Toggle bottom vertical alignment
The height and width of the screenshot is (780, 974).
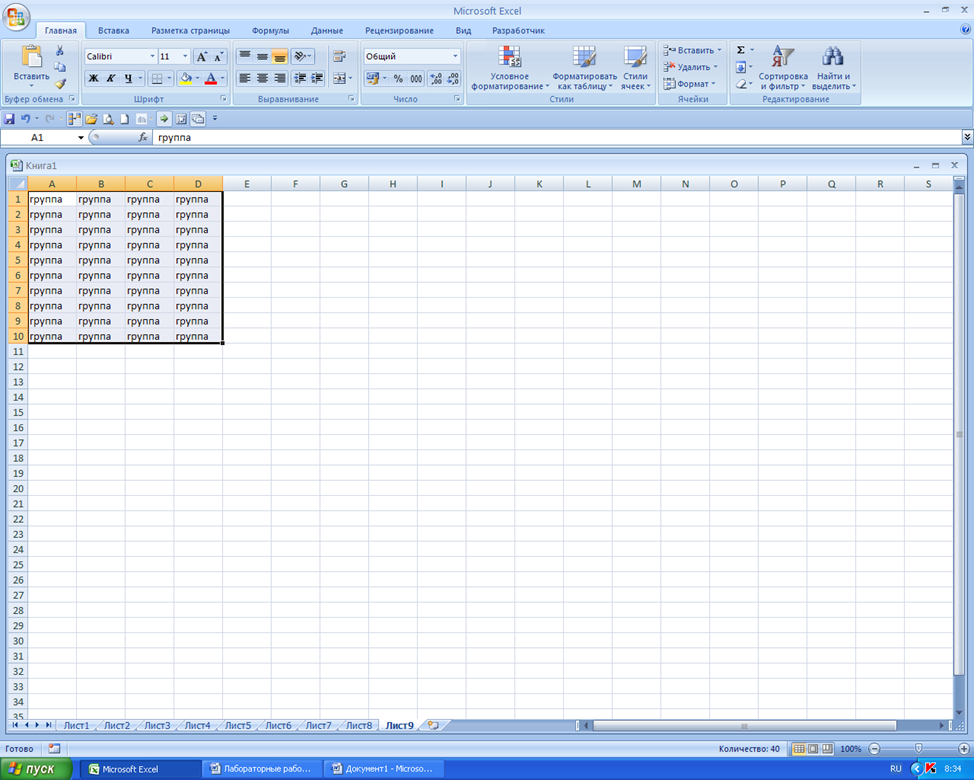coord(280,57)
